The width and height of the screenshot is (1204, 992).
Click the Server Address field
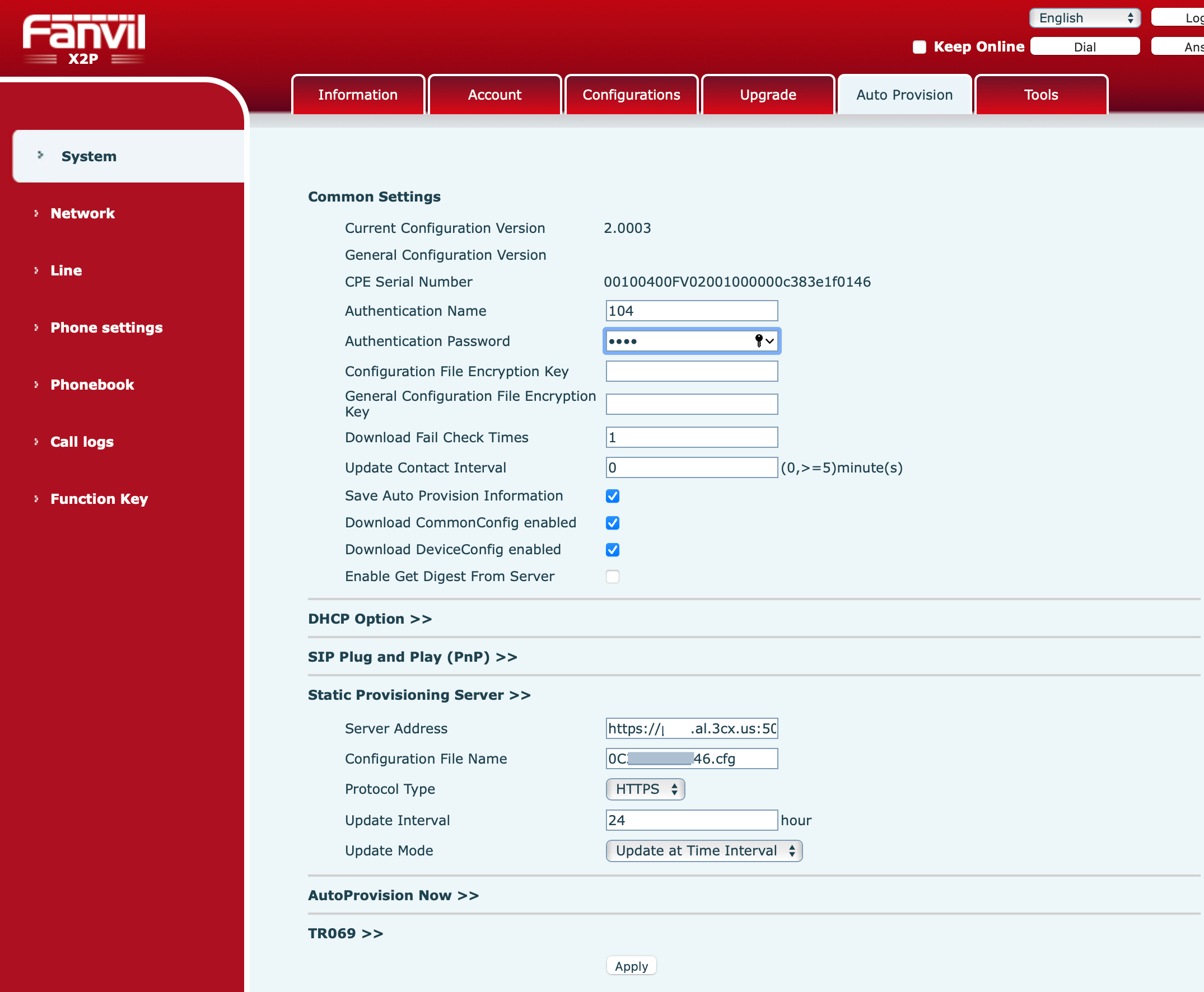tap(692, 728)
